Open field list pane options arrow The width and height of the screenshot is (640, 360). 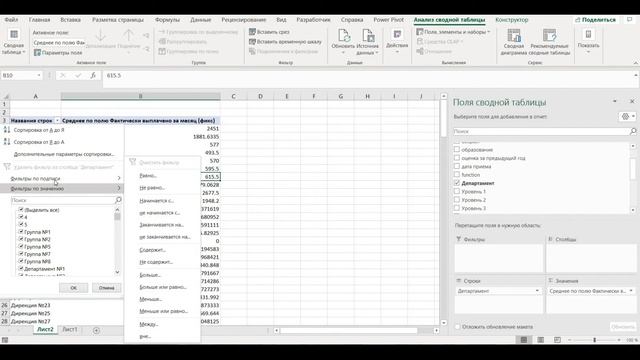(x=615, y=101)
